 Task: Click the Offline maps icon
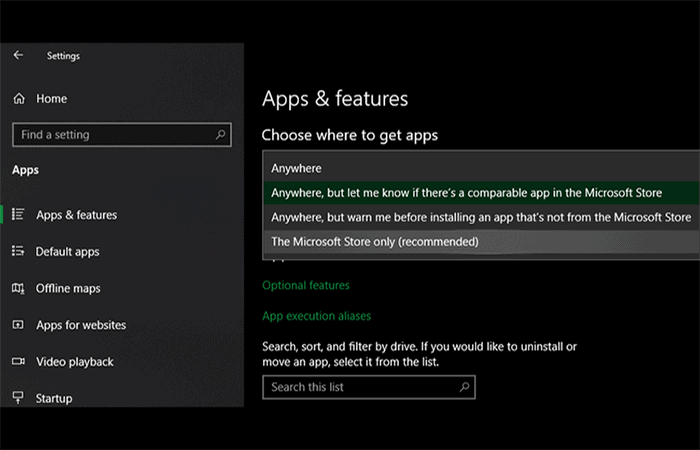18,288
